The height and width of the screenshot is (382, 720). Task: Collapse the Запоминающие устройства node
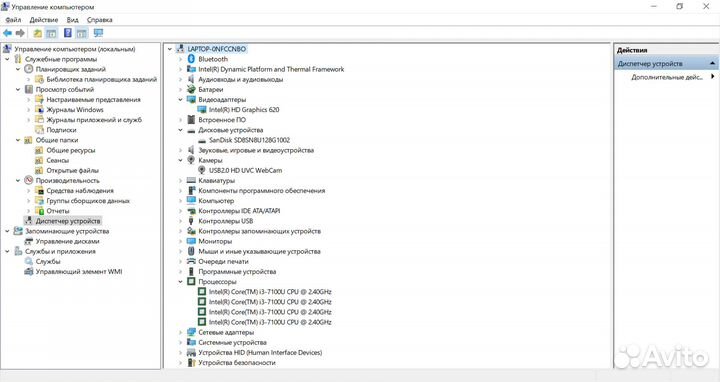tap(7, 231)
